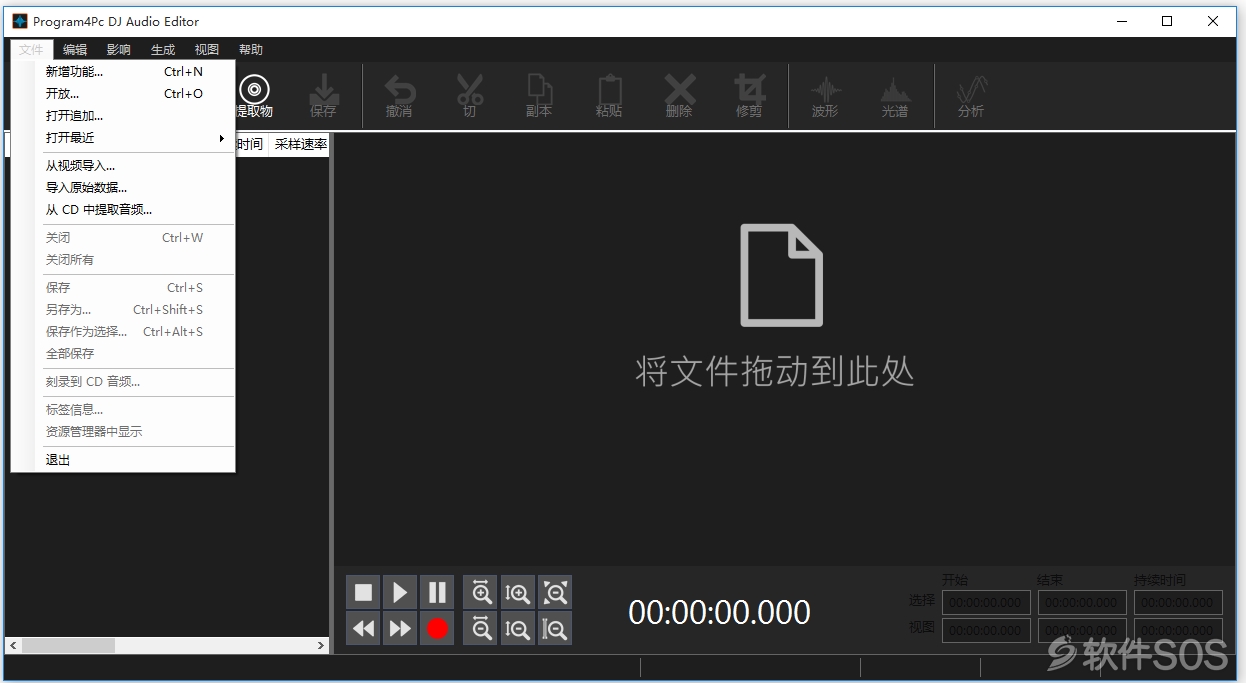
Task: Click the large blank document icon
Action: click(781, 275)
